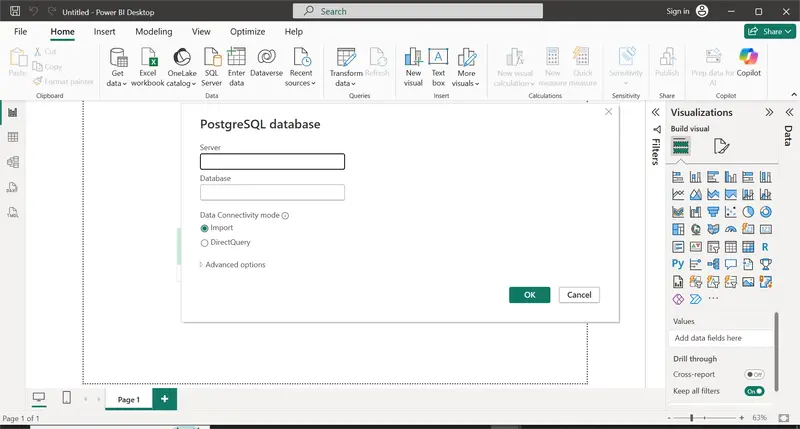Open TMDL view in left sidebar
Image resolution: width=800 pixels, height=429 pixels.
pyautogui.click(x=13, y=212)
